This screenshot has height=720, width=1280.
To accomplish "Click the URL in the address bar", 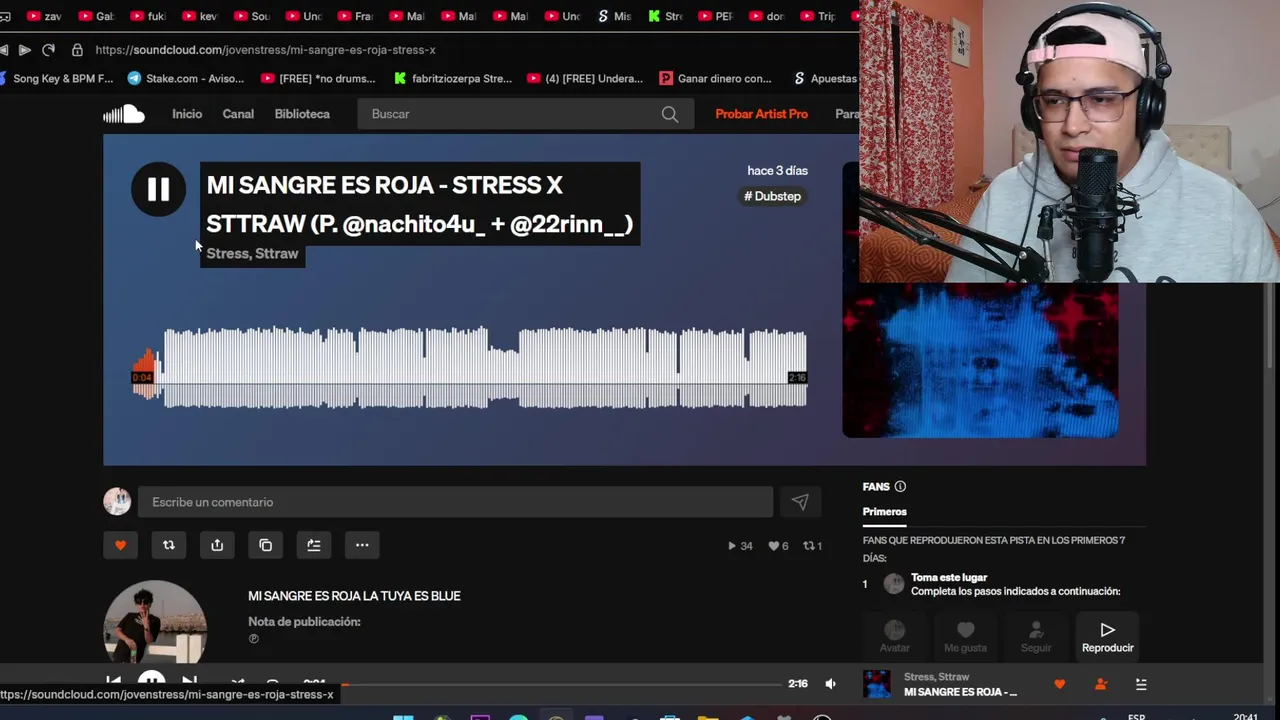I will pos(266,50).
